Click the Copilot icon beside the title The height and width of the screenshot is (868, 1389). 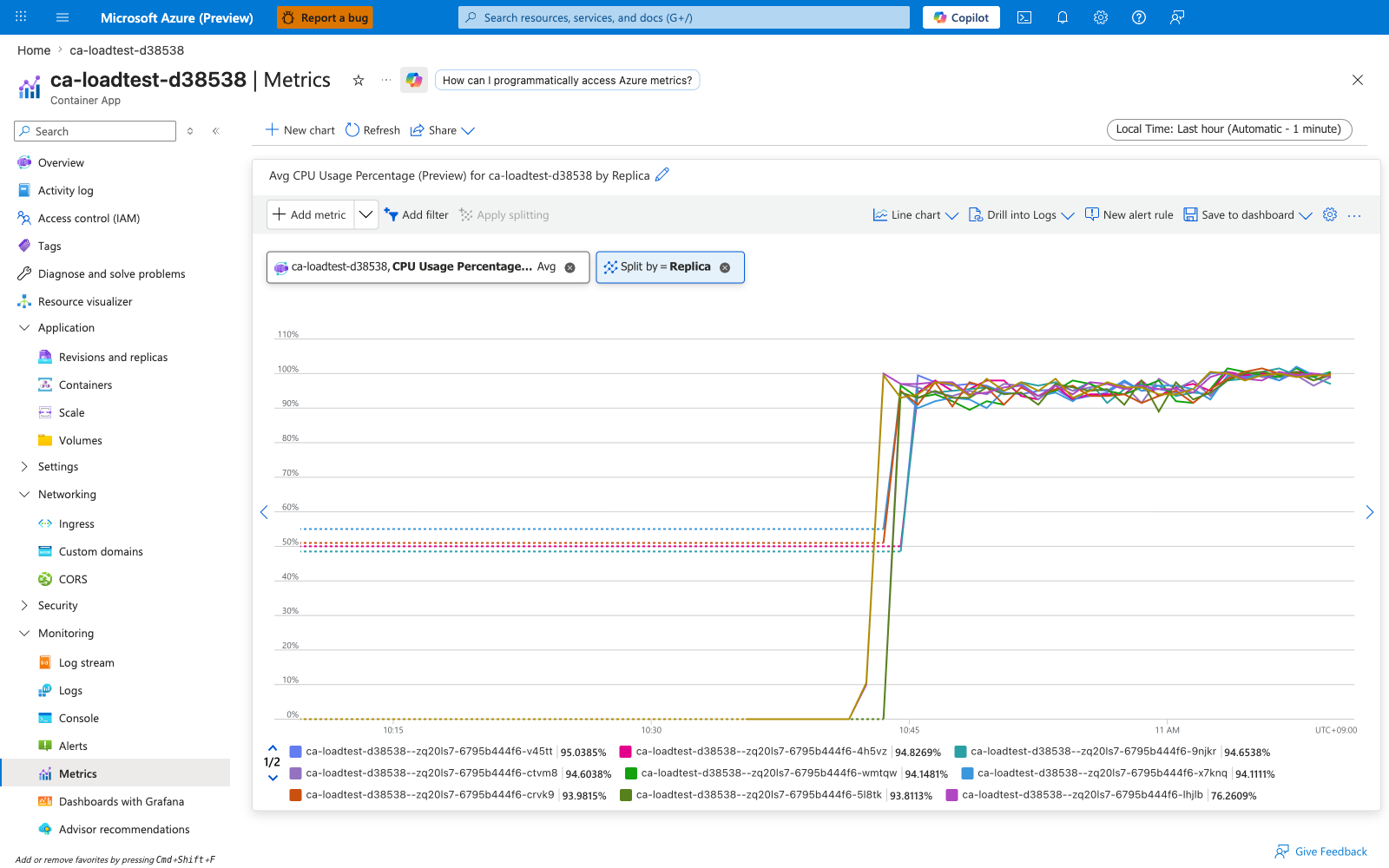pos(414,80)
